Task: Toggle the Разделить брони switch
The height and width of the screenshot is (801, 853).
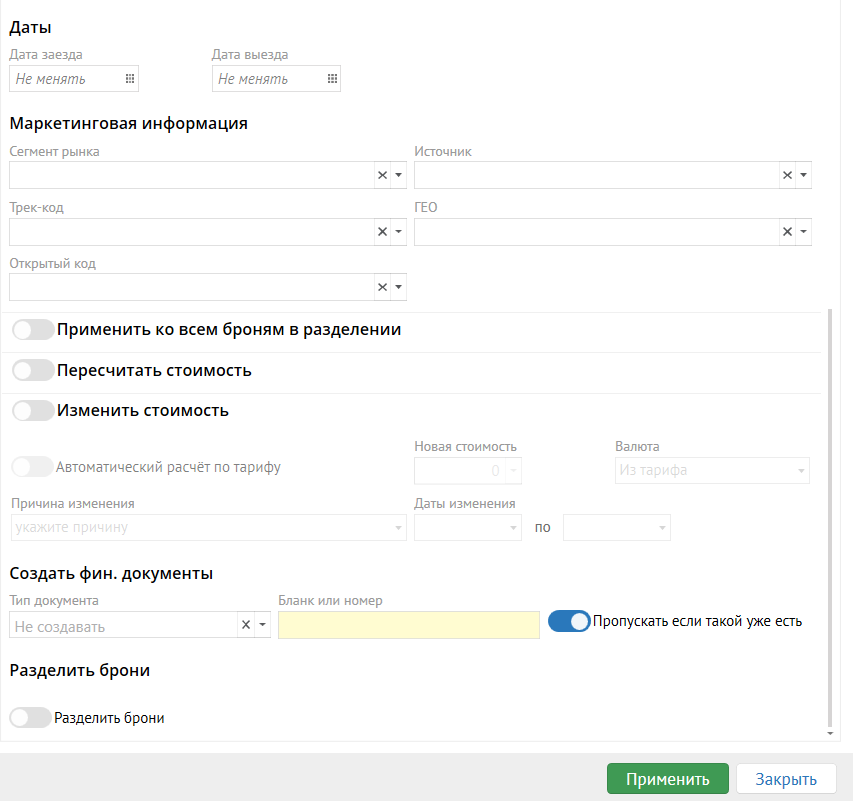Action: 30,718
